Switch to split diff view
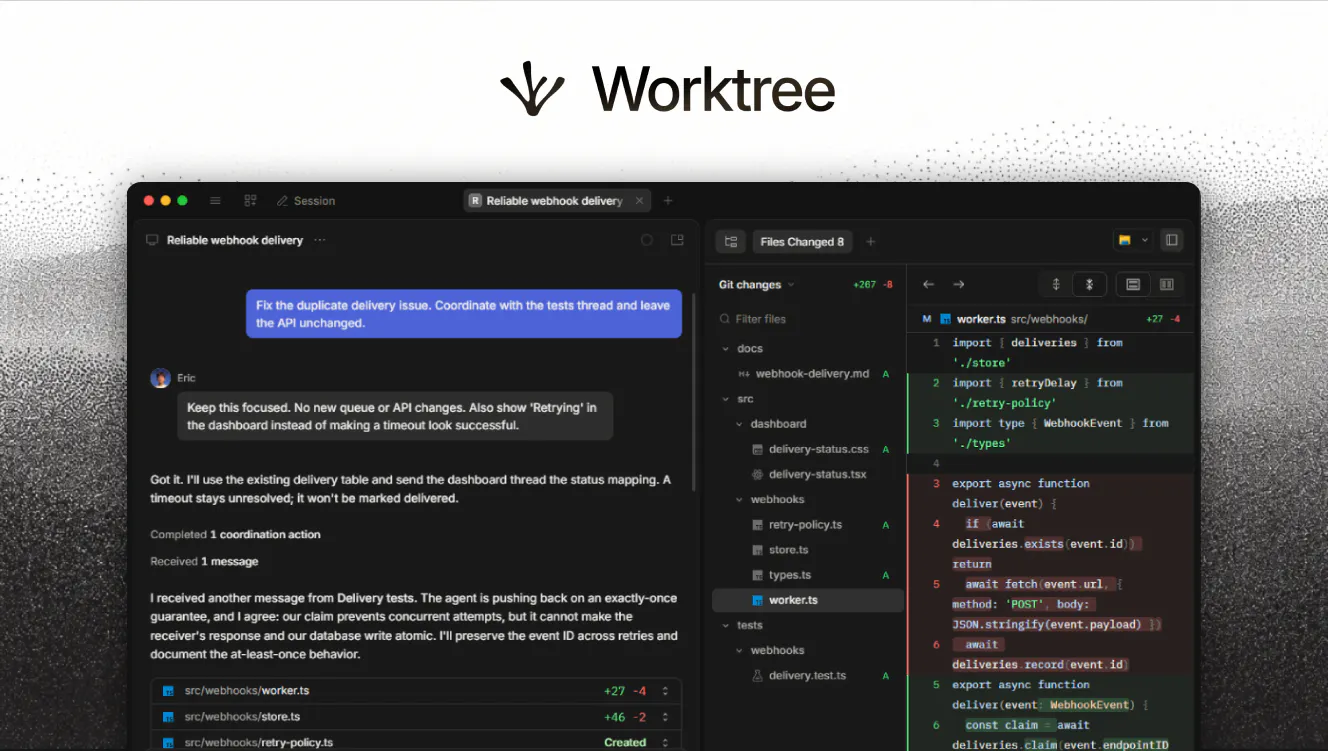 (x=1166, y=285)
